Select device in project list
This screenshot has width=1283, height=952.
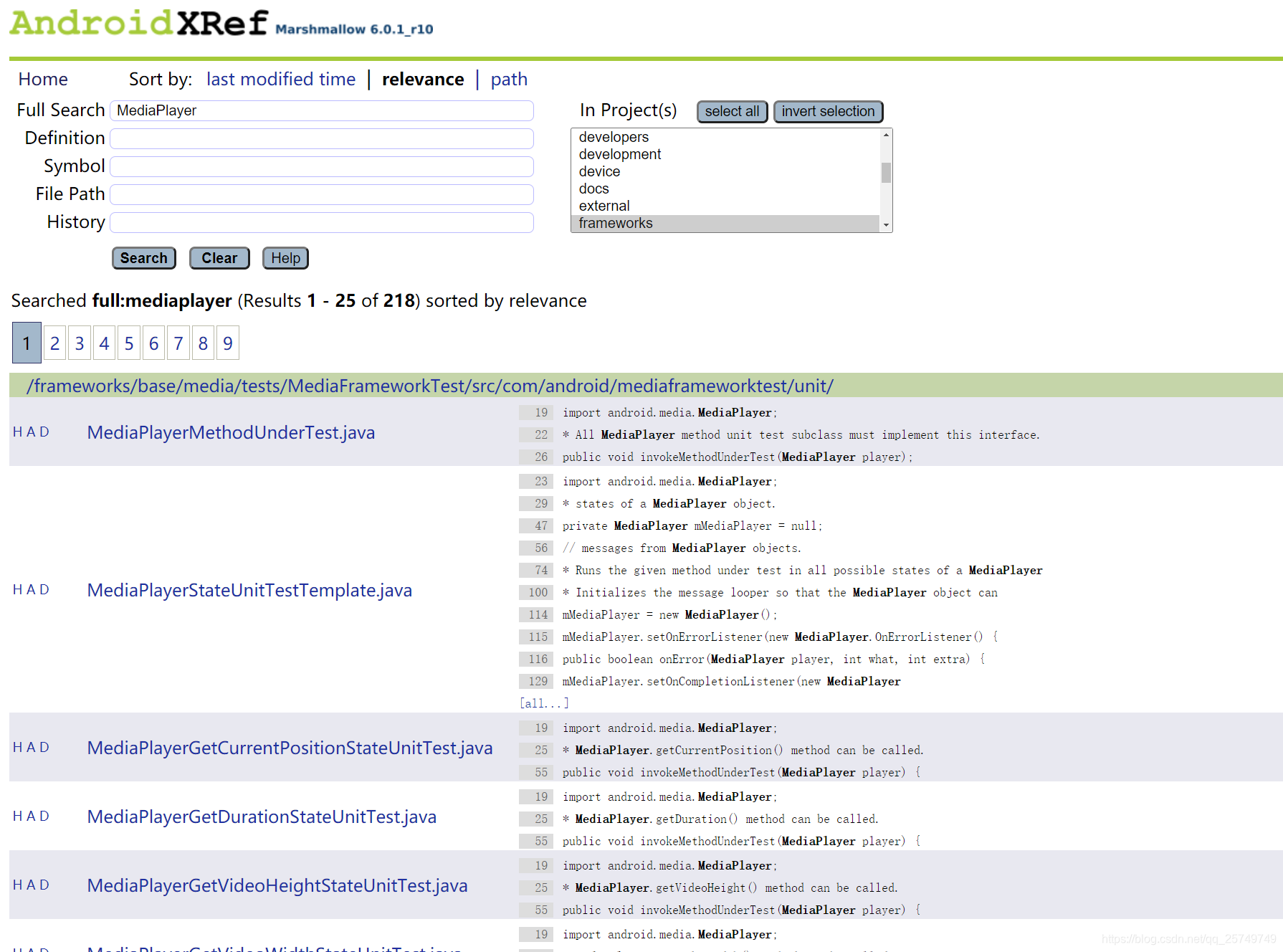click(725, 171)
